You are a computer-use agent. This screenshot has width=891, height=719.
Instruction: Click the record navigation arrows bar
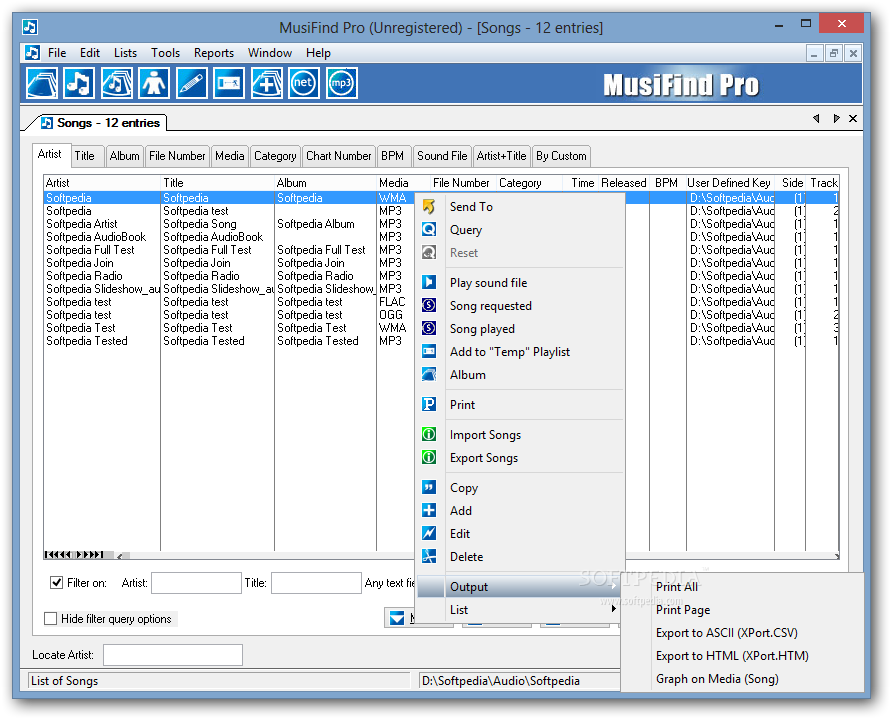(x=74, y=554)
